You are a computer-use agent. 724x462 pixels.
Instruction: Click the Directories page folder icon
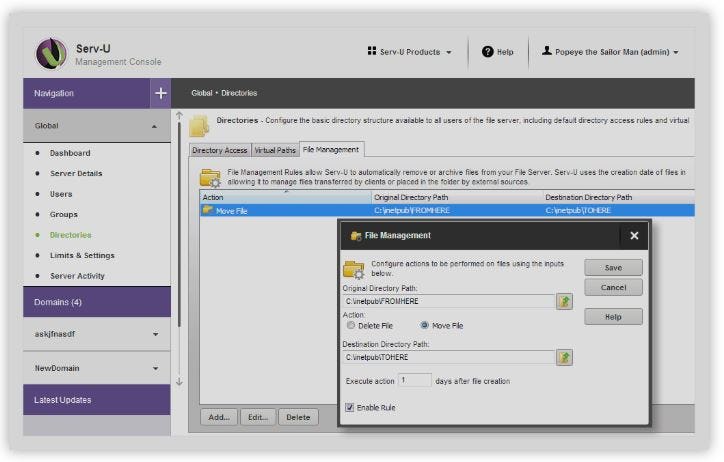coord(199,126)
